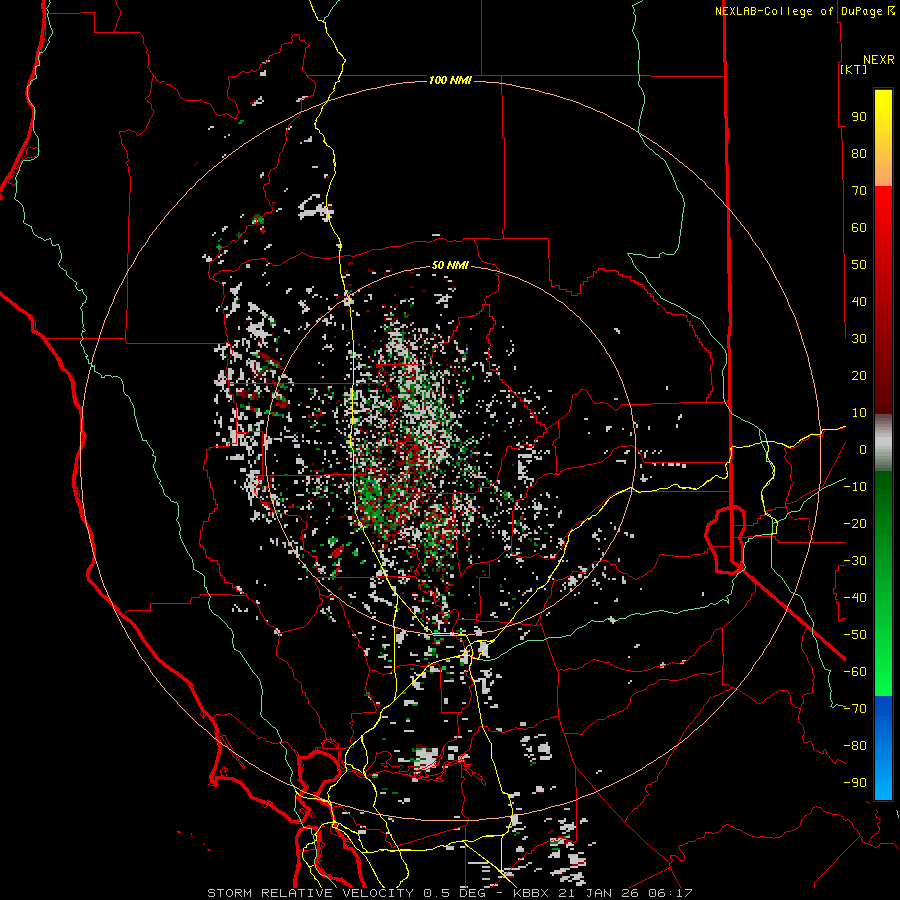This screenshot has width=900, height=900.
Task: Click the 40 value on velocity scale
Action: (859, 302)
